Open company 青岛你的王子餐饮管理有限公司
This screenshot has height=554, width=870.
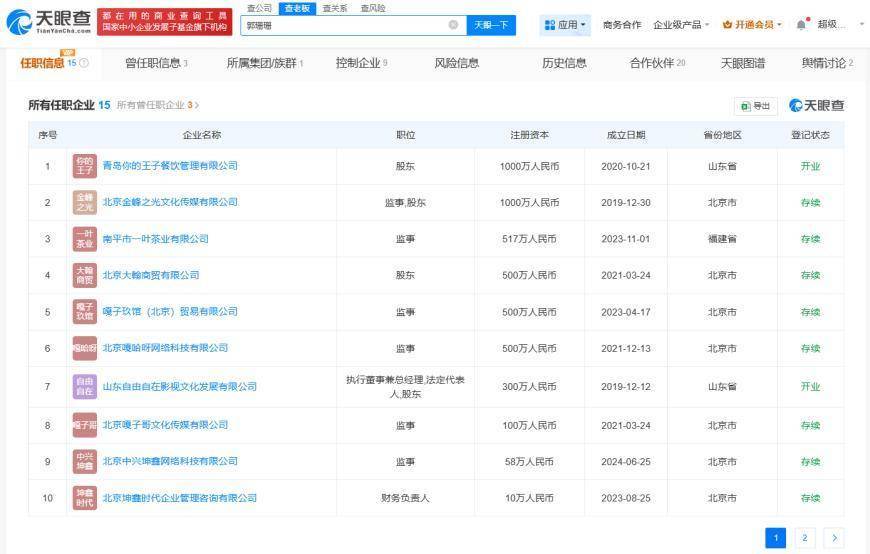(170, 165)
